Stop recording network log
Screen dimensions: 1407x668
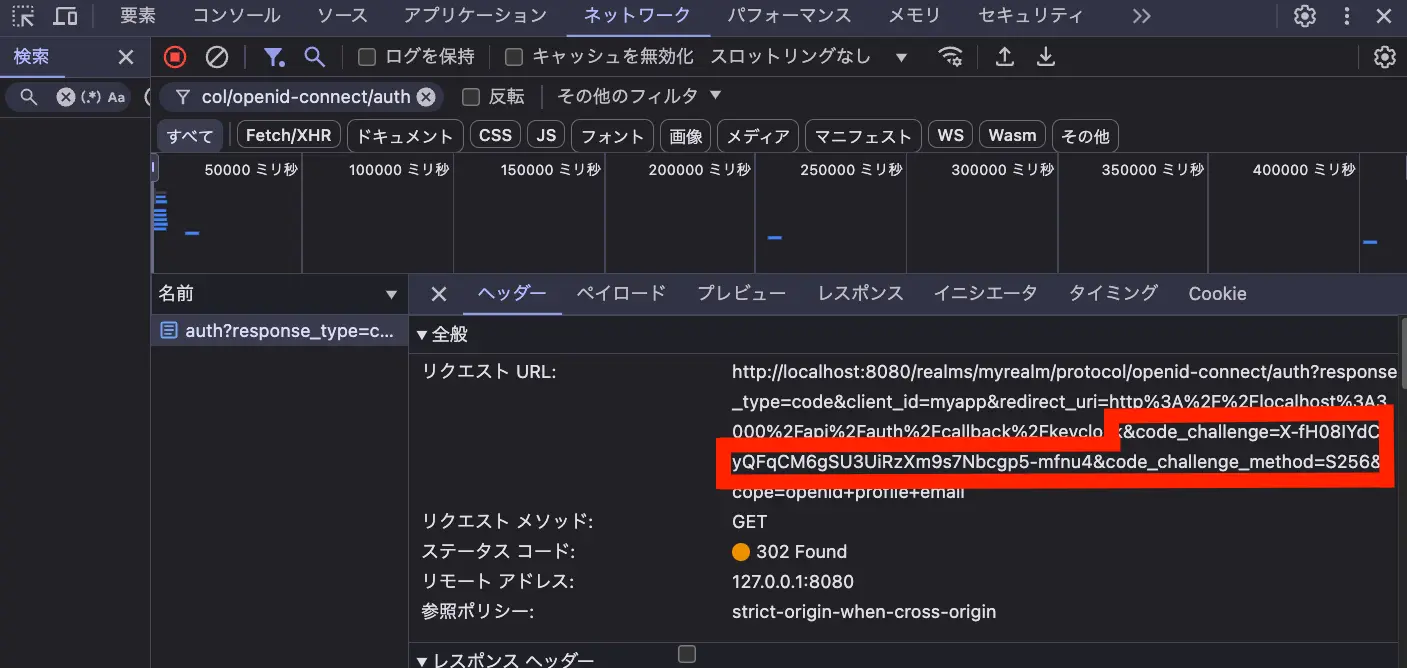tap(175, 57)
